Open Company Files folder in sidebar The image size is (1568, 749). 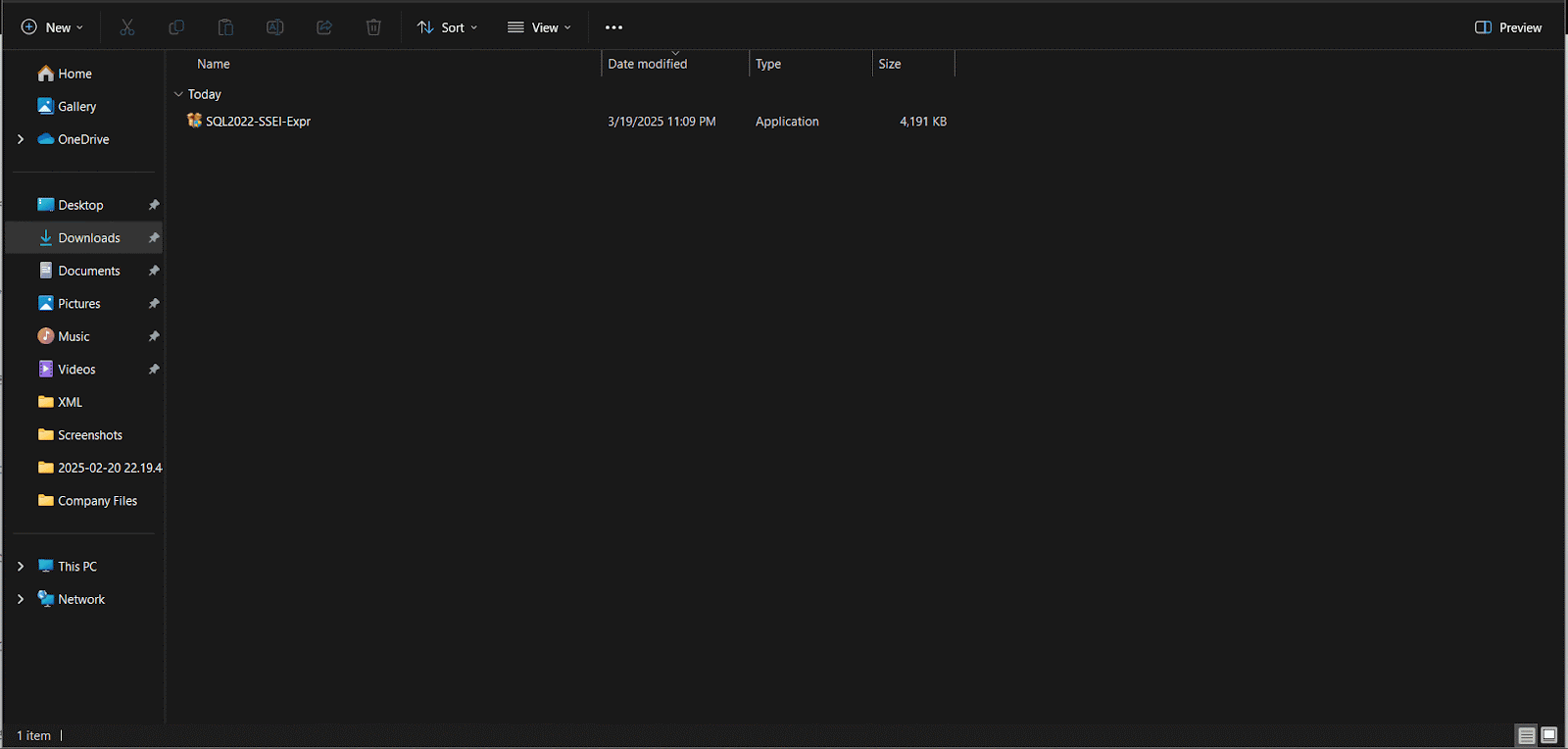(x=97, y=501)
